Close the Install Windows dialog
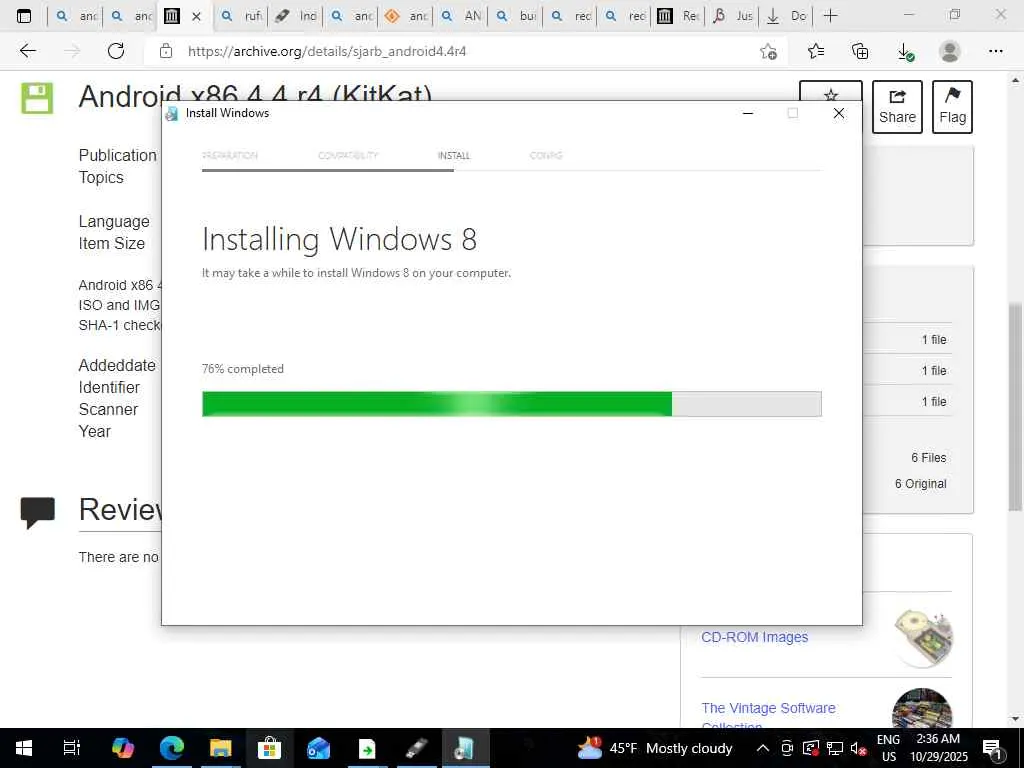The width and height of the screenshot is (1024, 768). 839,114
